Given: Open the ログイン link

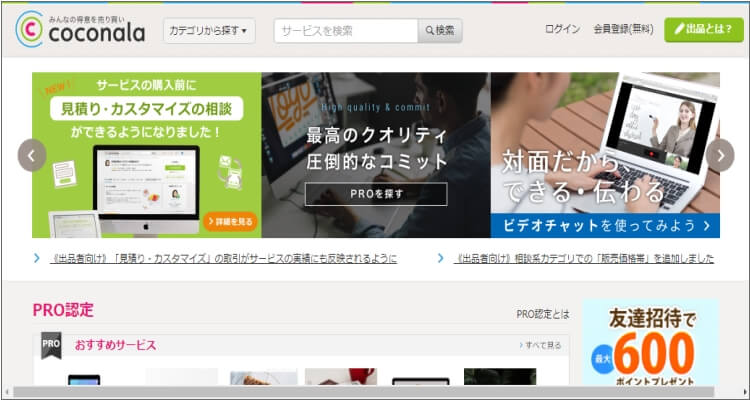Looking at the screenshot, I should point(562,29).
